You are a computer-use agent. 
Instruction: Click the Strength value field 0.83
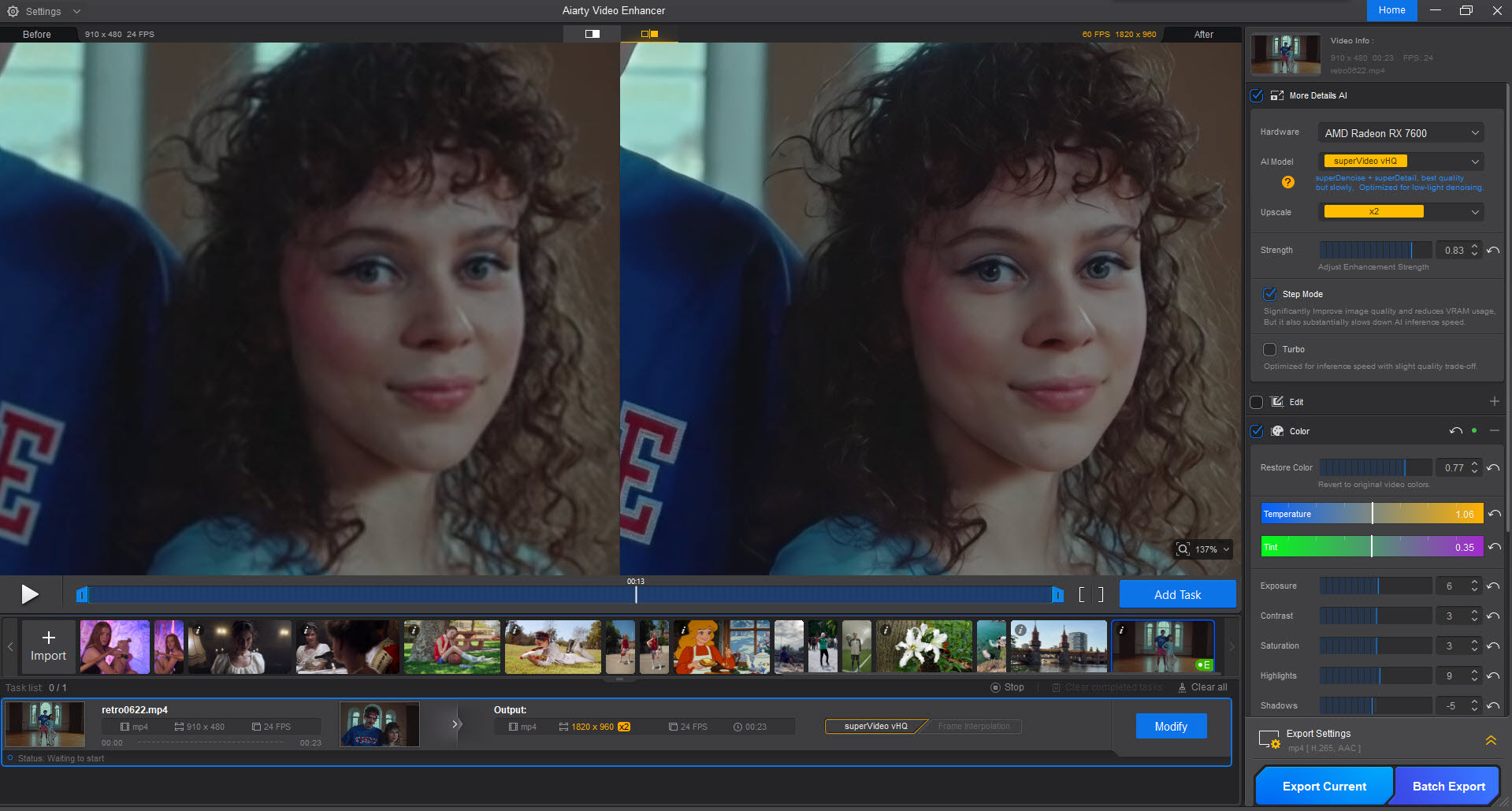point(1454,251)
